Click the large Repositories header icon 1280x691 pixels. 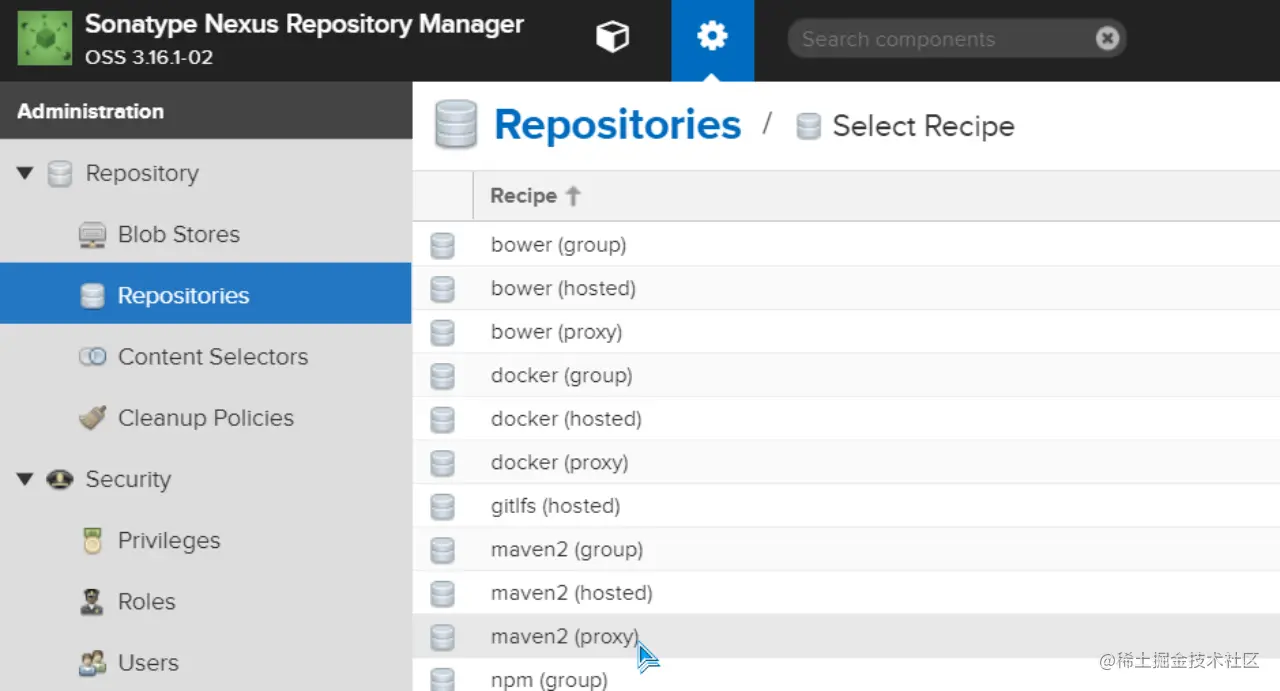click(456, 125)
